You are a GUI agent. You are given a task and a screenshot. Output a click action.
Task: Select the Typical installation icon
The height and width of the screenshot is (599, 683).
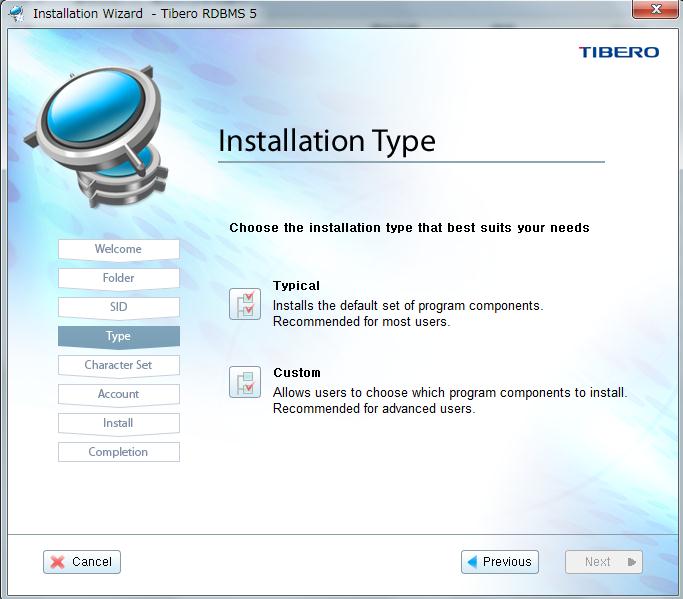click(245, 304)
